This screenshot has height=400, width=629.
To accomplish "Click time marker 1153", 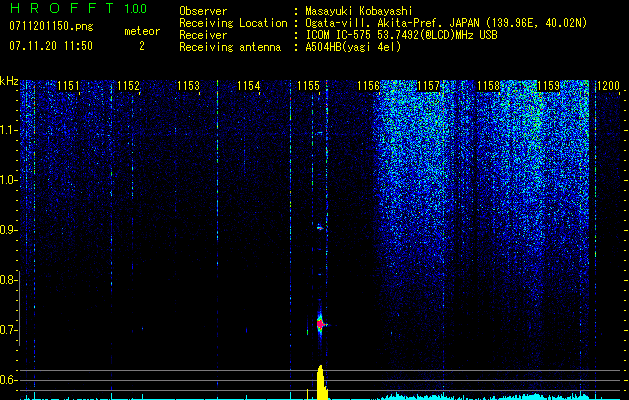I will pos(189,85).
